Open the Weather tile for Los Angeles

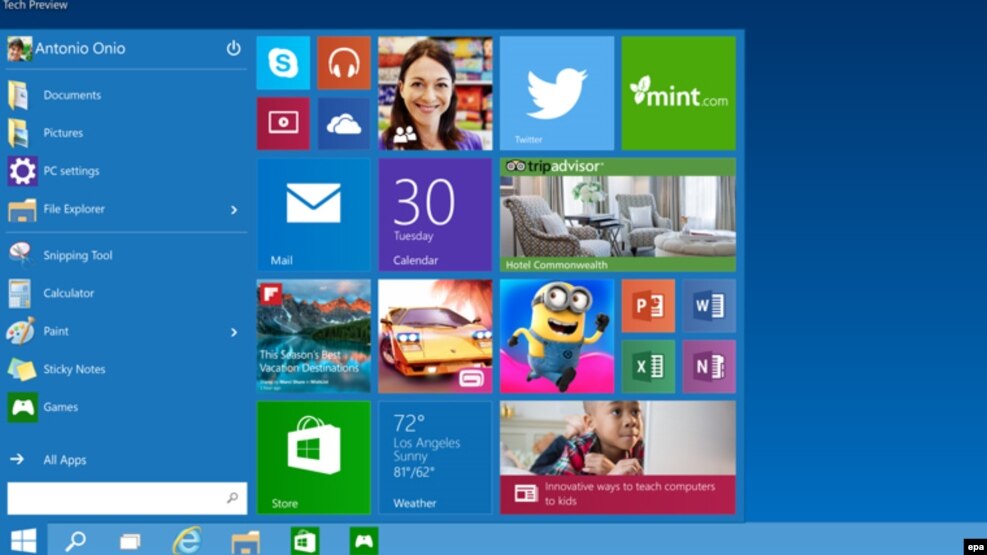pos(435,457)
